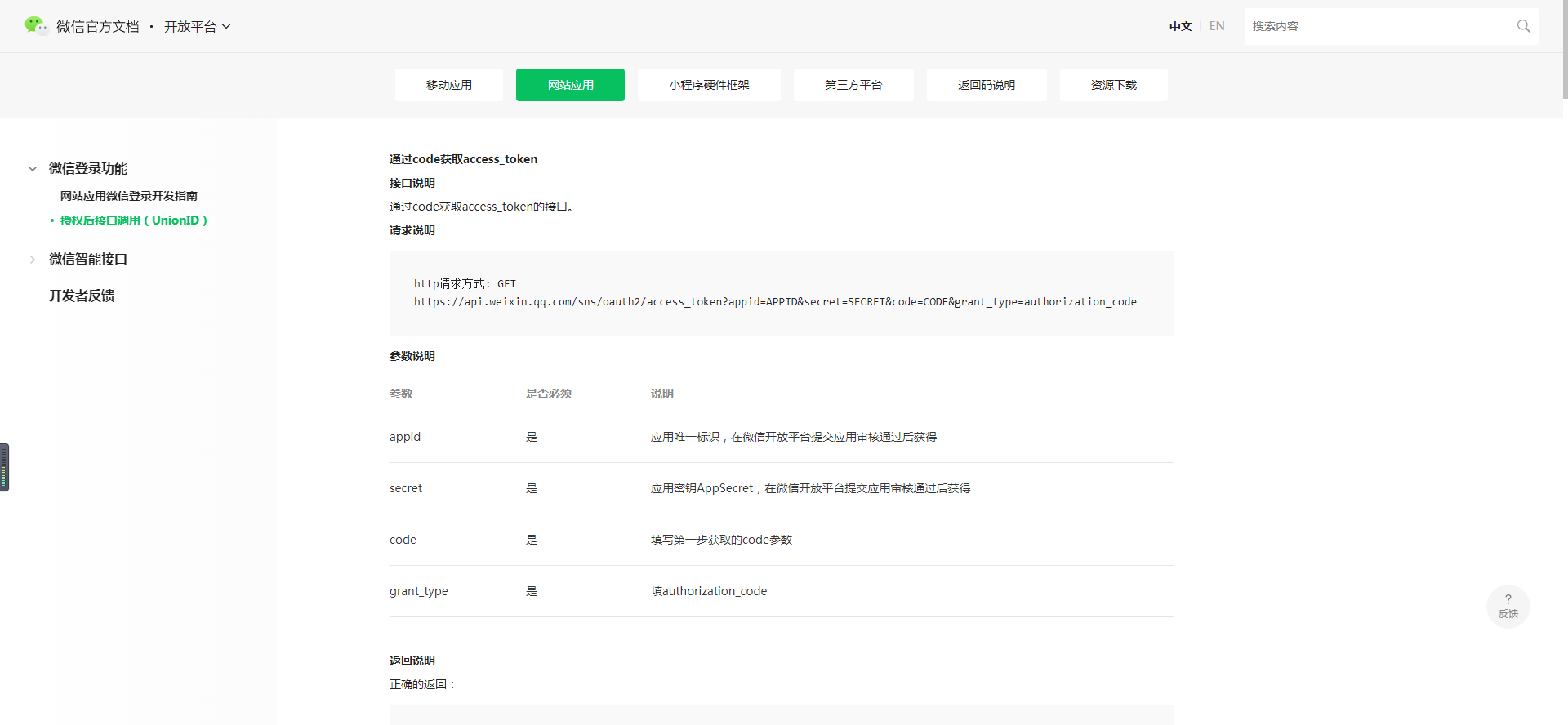Screen dimensions: 1568x725
Task: Open the 微信登录功能 sidebar heading
Action: (x=88, y=169)
